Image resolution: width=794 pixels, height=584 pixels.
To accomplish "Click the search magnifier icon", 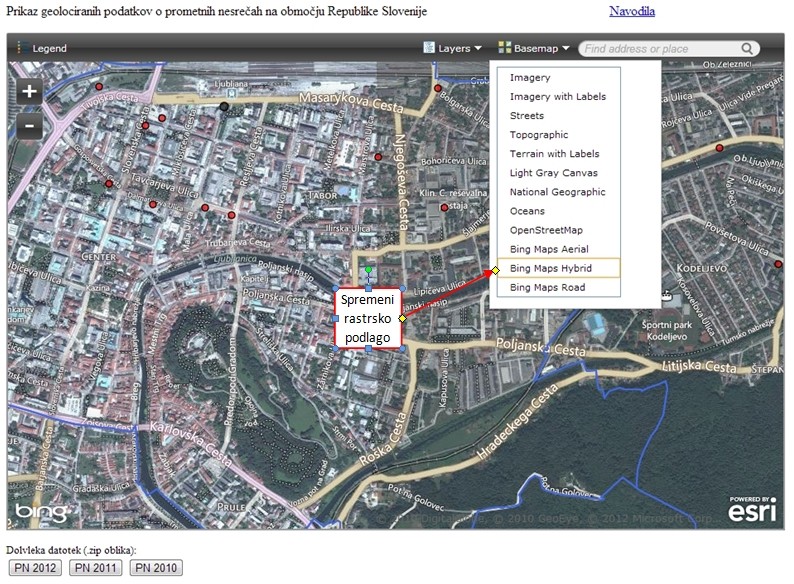I will point(747,49).
